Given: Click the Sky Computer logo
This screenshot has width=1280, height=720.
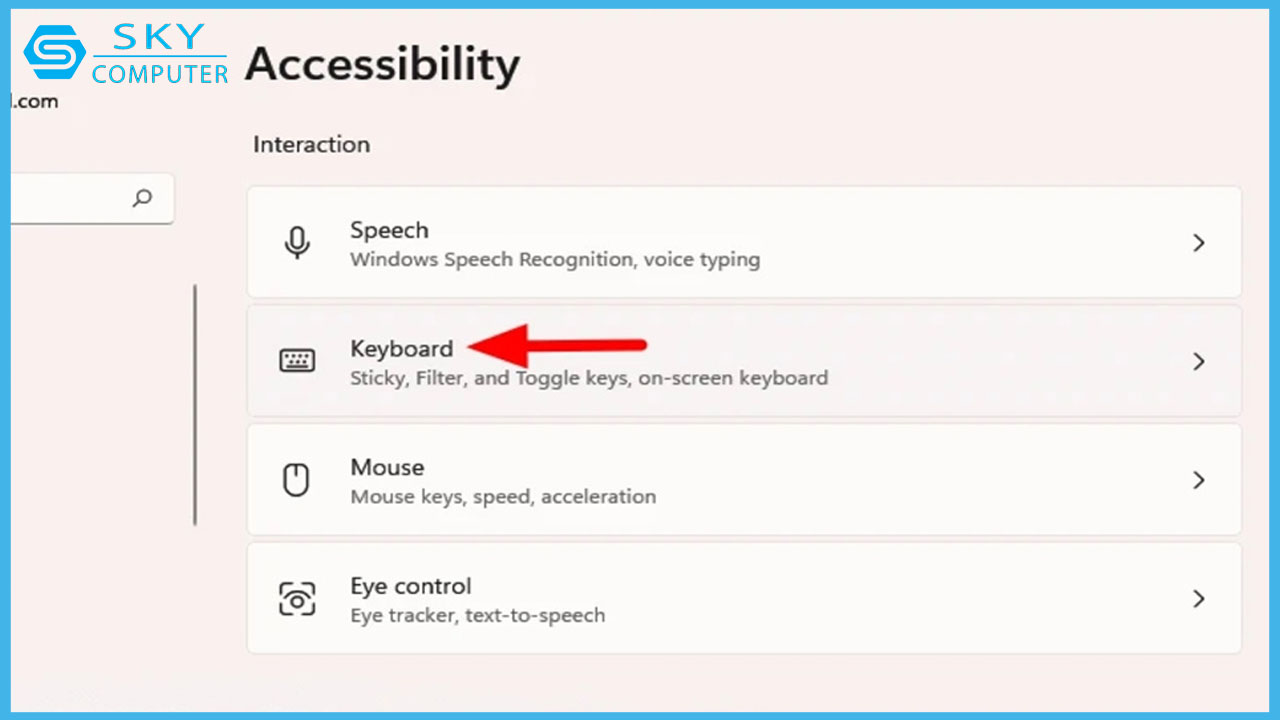Looking at the screenshot, I should pos(127,57).
